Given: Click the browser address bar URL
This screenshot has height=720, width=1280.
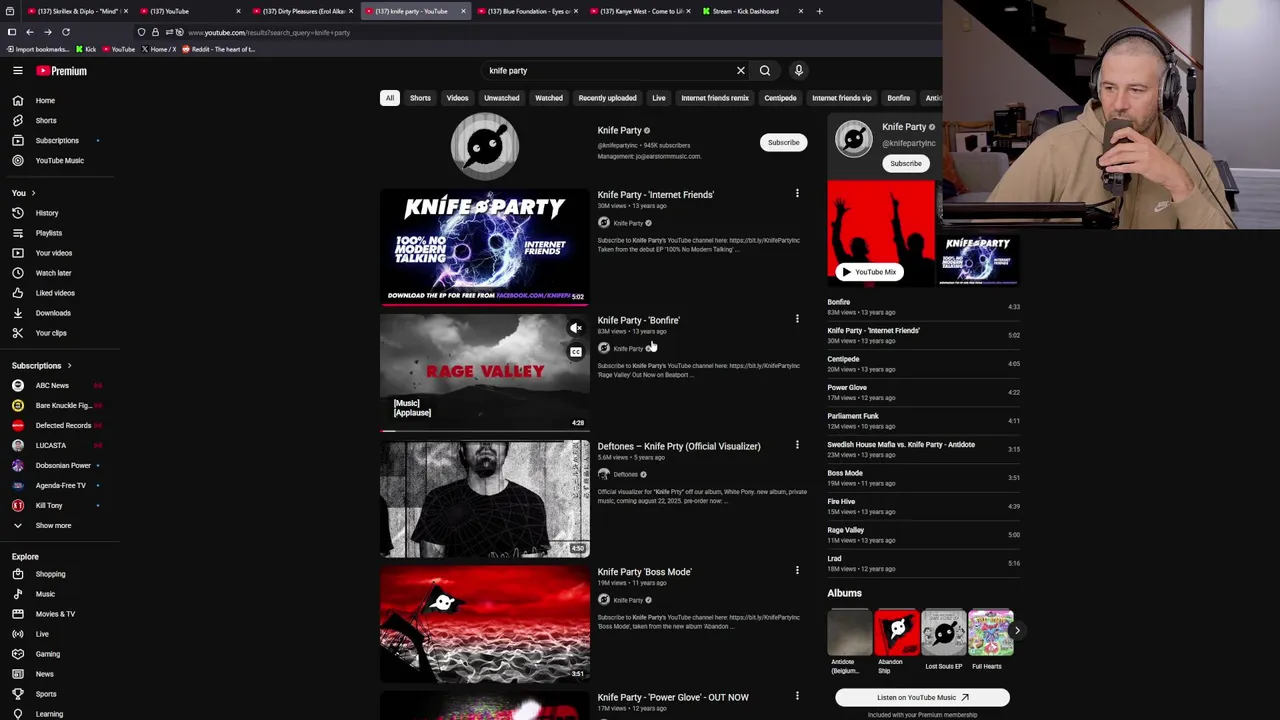Looking at the screenshot, I should (269, 32).
